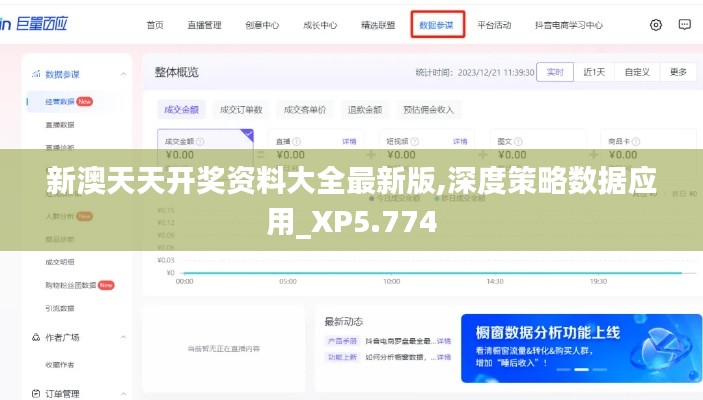Screen dimensions: 703x400
Task: Open 详情 link for 抖音电商罗盘 news item
Action: pyautogui.click(x=444, y=341)
